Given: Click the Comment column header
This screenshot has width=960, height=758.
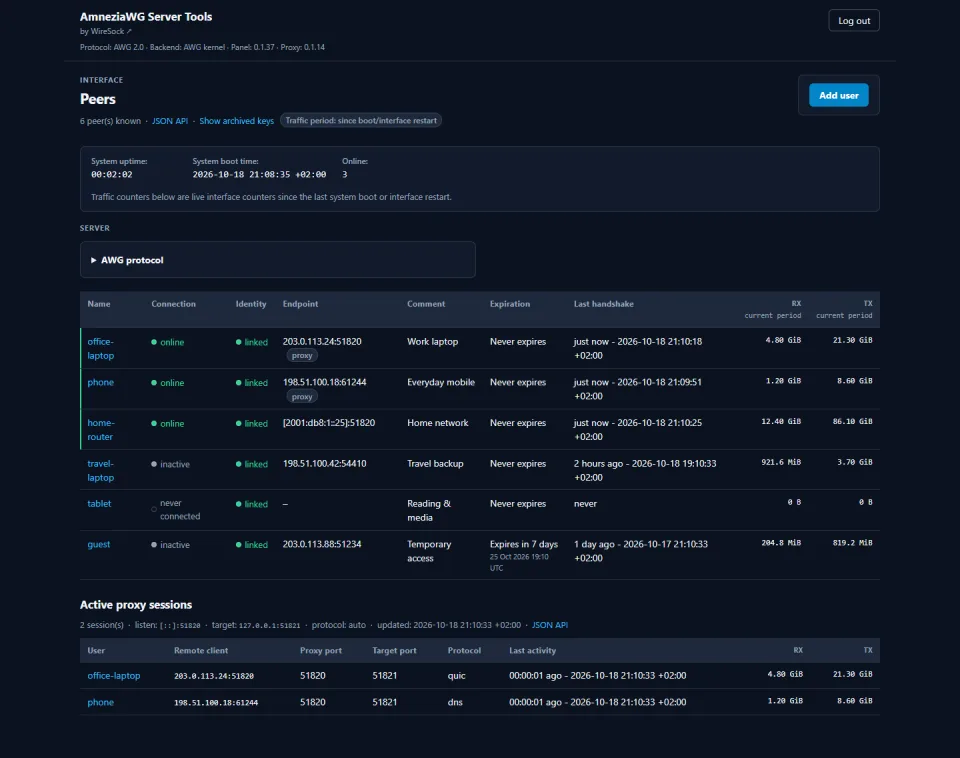Looking at the screenshot, I should click(x=426, y=304).
